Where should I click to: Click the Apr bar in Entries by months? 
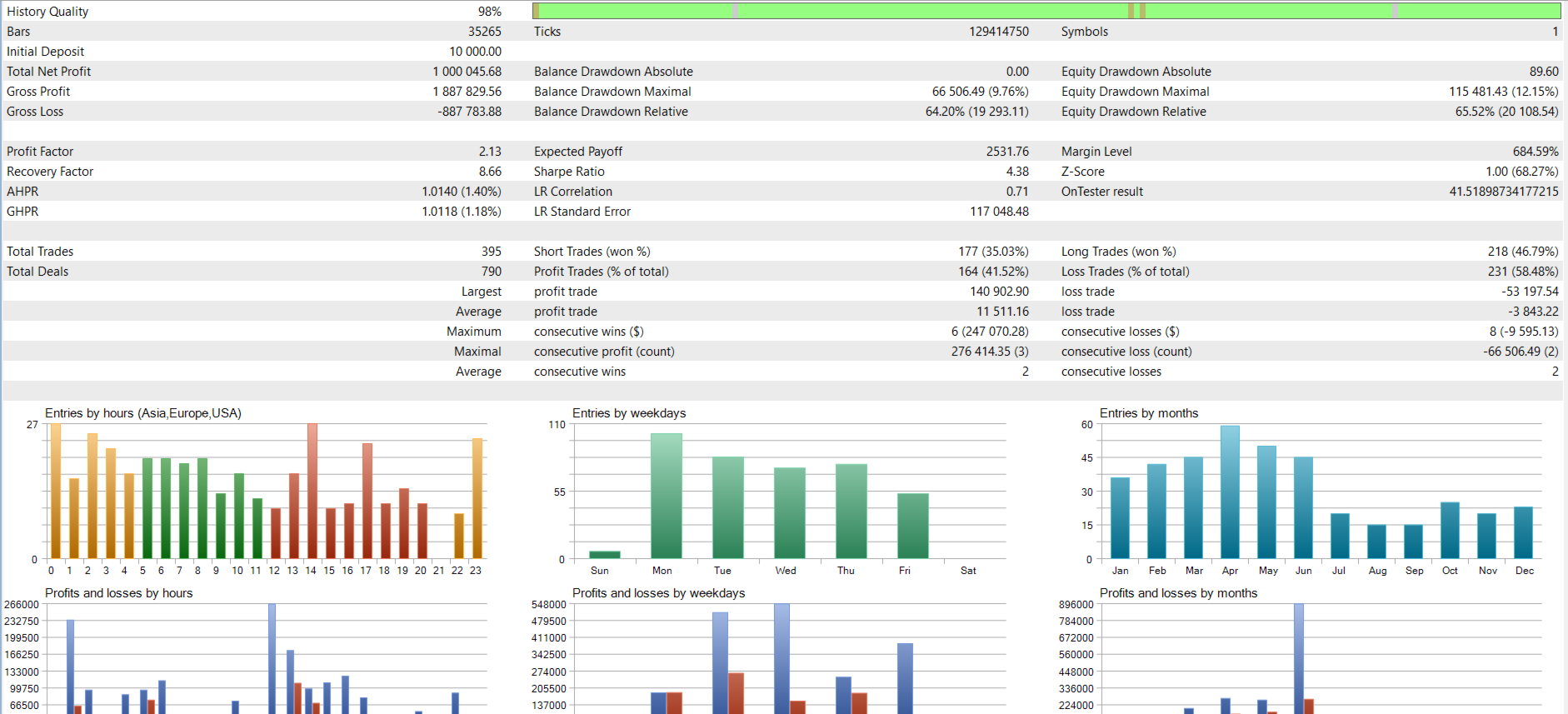[x=1230, y=492]
